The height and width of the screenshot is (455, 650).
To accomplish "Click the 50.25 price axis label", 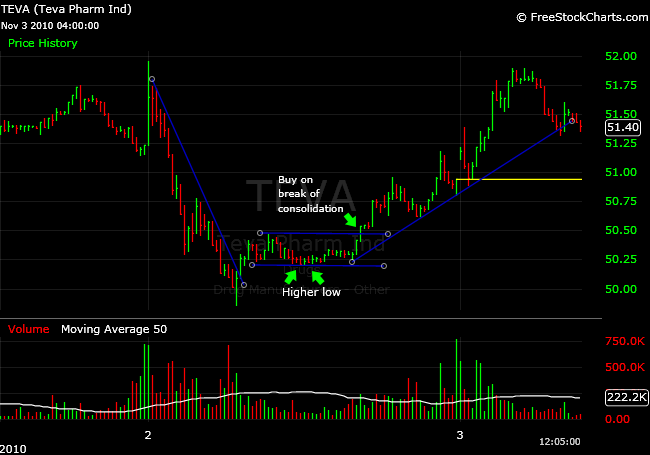I will tap(621, 259).
